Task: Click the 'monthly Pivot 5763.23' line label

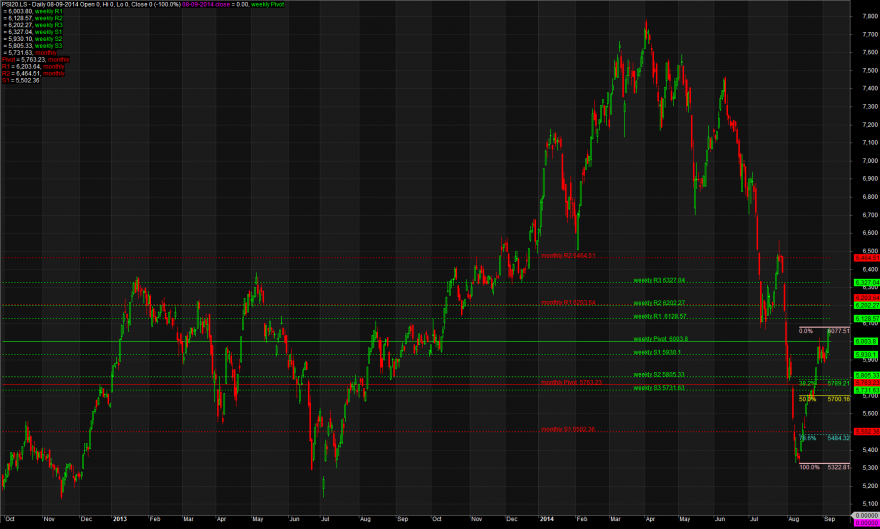Action: 571,382
